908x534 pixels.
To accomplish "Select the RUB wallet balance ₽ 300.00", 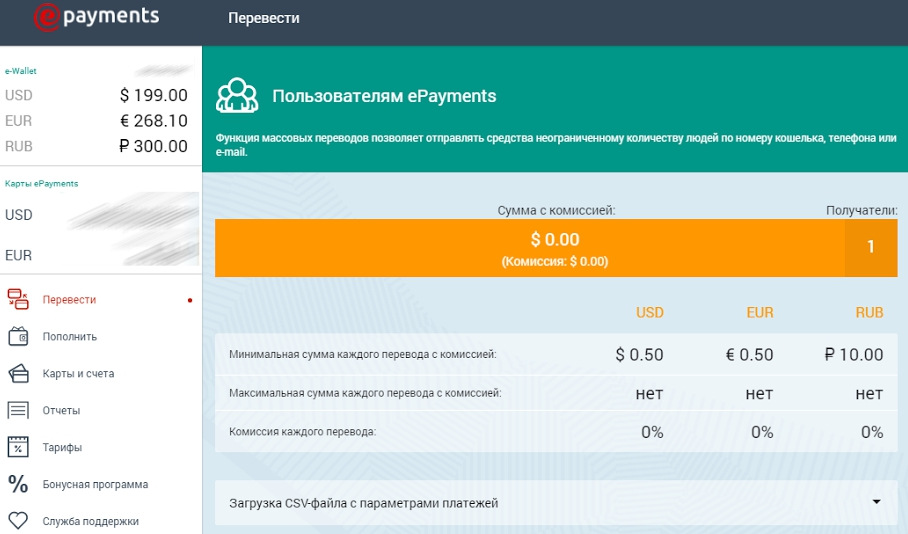I will pos(153,146).
